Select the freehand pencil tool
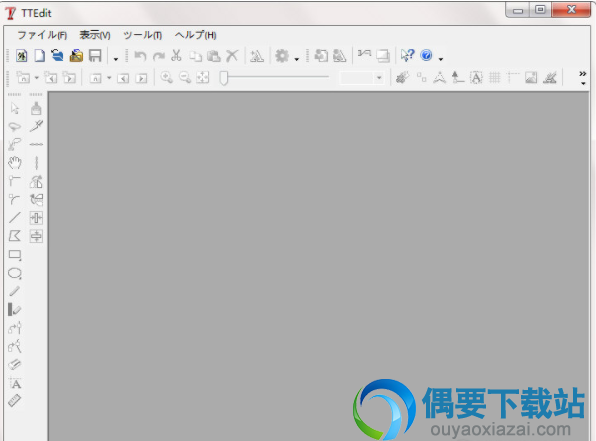This screenshot has height=441, width=596. (15, 291)
